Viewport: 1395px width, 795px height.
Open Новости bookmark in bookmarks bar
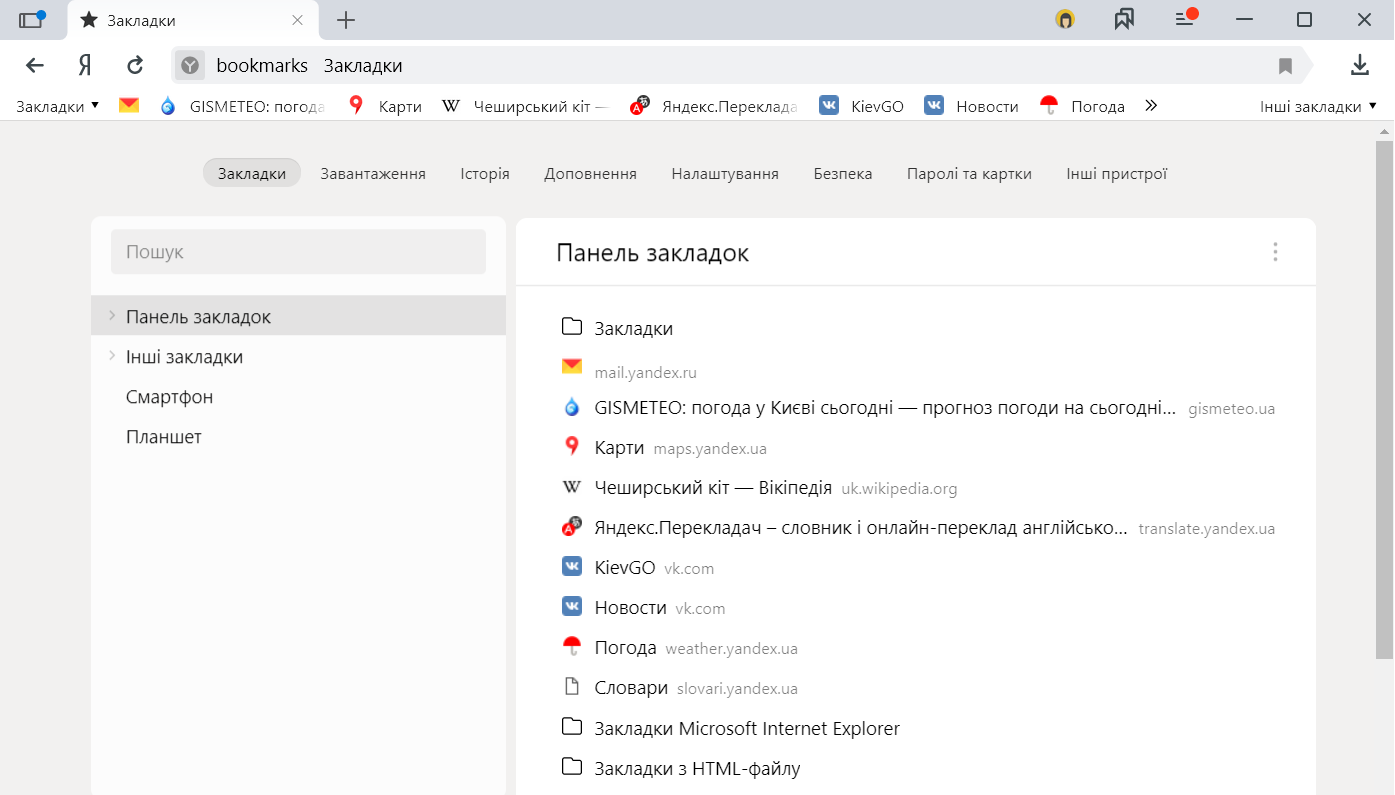pos(971,106)
